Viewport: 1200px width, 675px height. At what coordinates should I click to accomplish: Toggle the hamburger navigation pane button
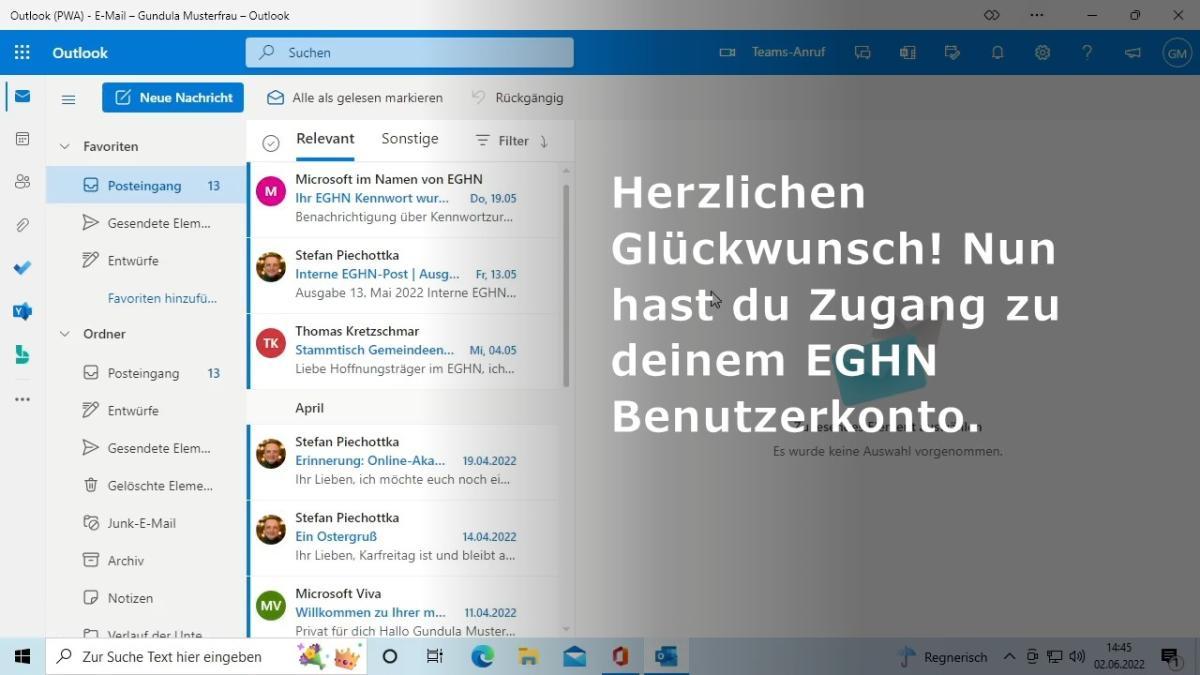click(x=68, y=98)
